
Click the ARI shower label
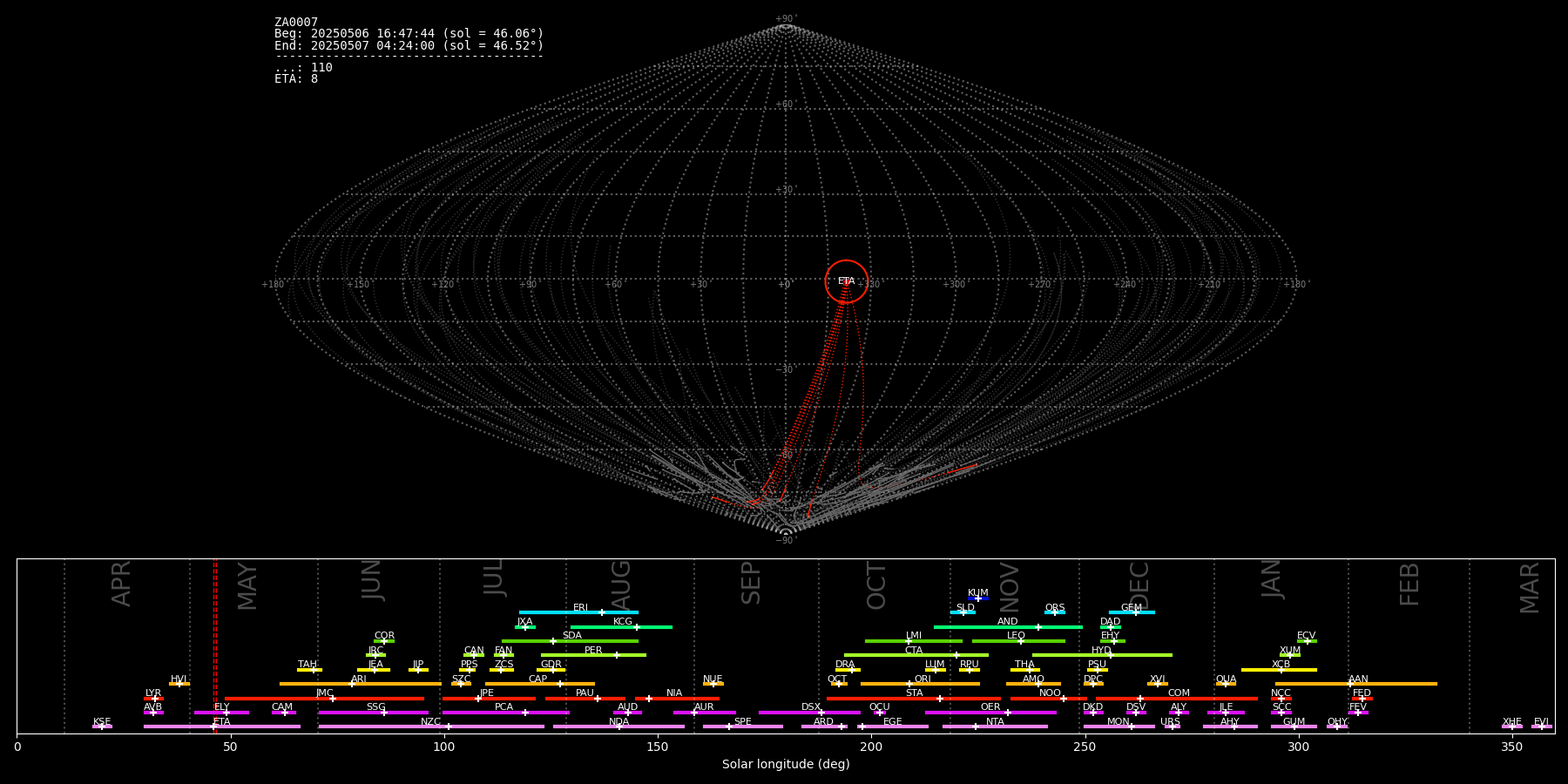click(x=359, y=679)
